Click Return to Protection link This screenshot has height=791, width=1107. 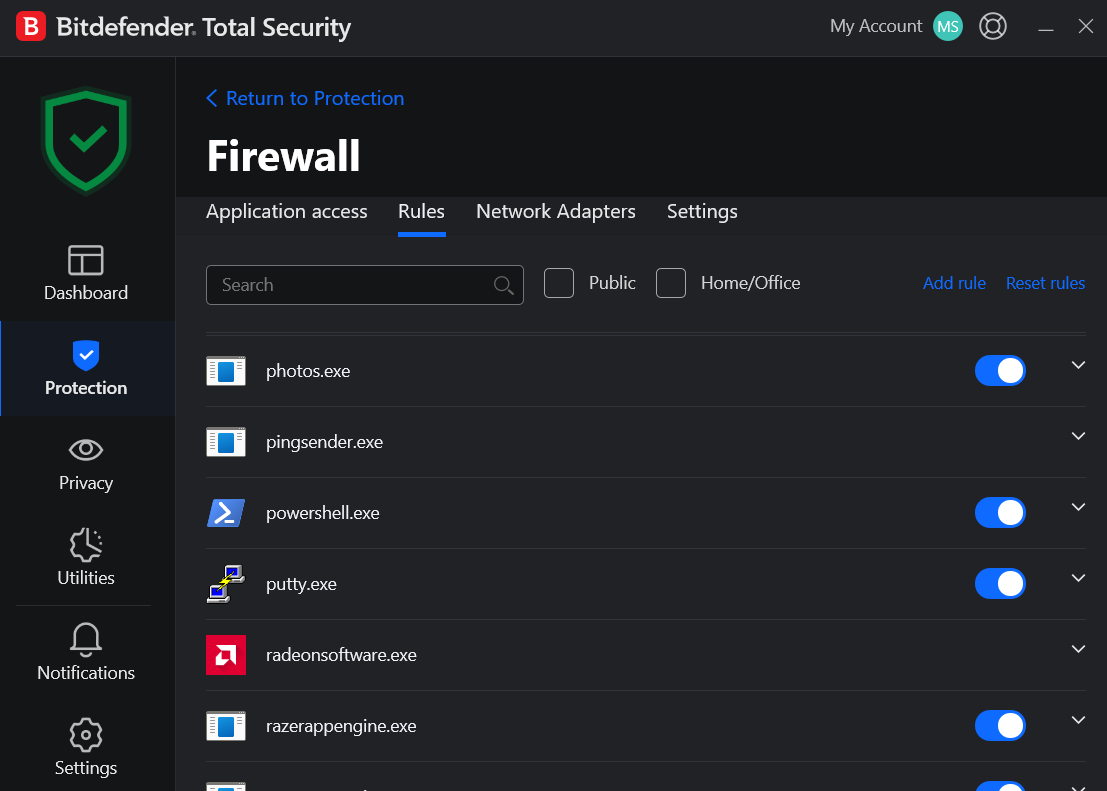tap(315, 98)
